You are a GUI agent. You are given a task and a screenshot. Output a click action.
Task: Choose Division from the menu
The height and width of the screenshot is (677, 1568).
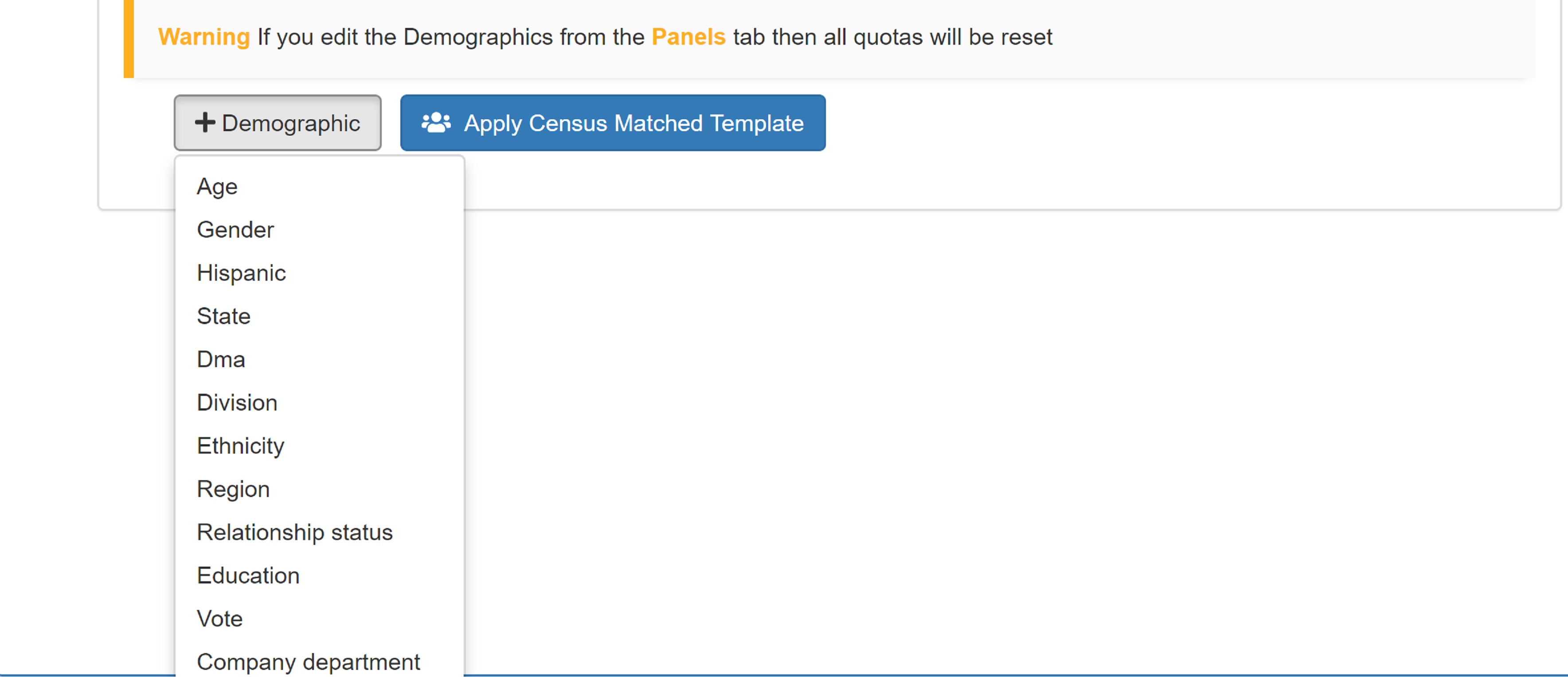pos(319,403)
